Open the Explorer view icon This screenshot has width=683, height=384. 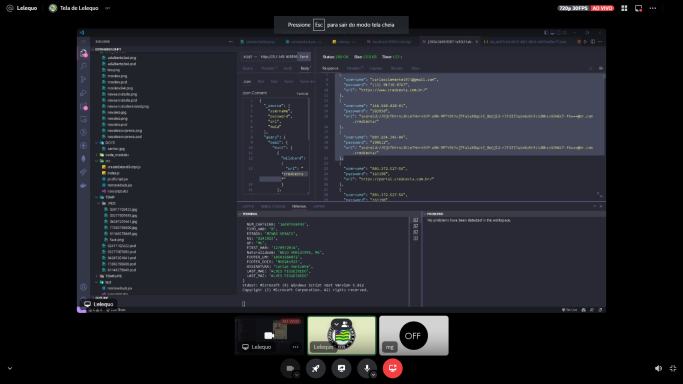pyautogui.click(x=83, y=53)
